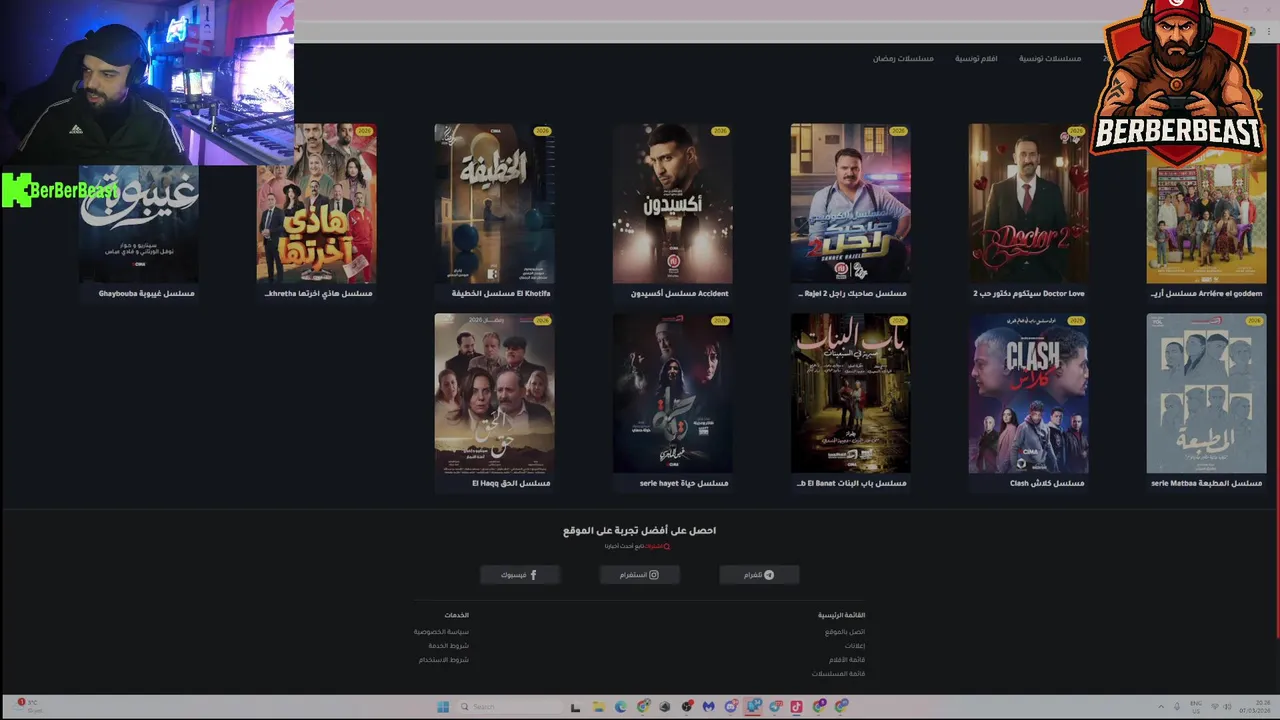
Task: Click the 'serie hayet مسلسل حياة' title
Action: click(684, 484)
